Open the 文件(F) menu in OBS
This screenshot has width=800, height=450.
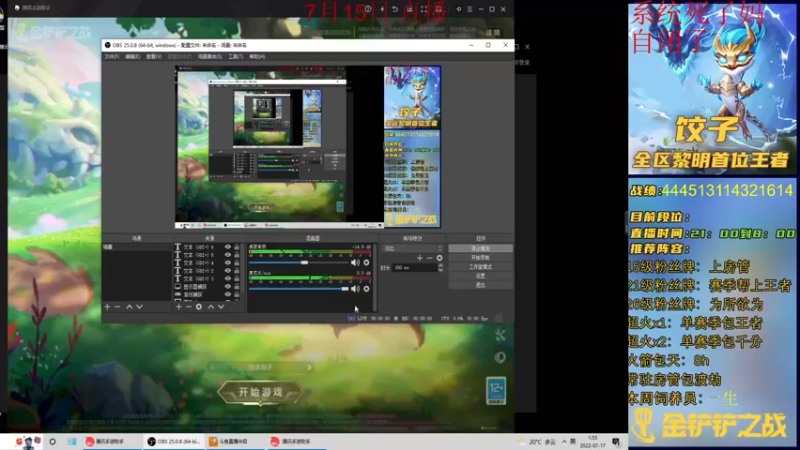coord(112,57)
